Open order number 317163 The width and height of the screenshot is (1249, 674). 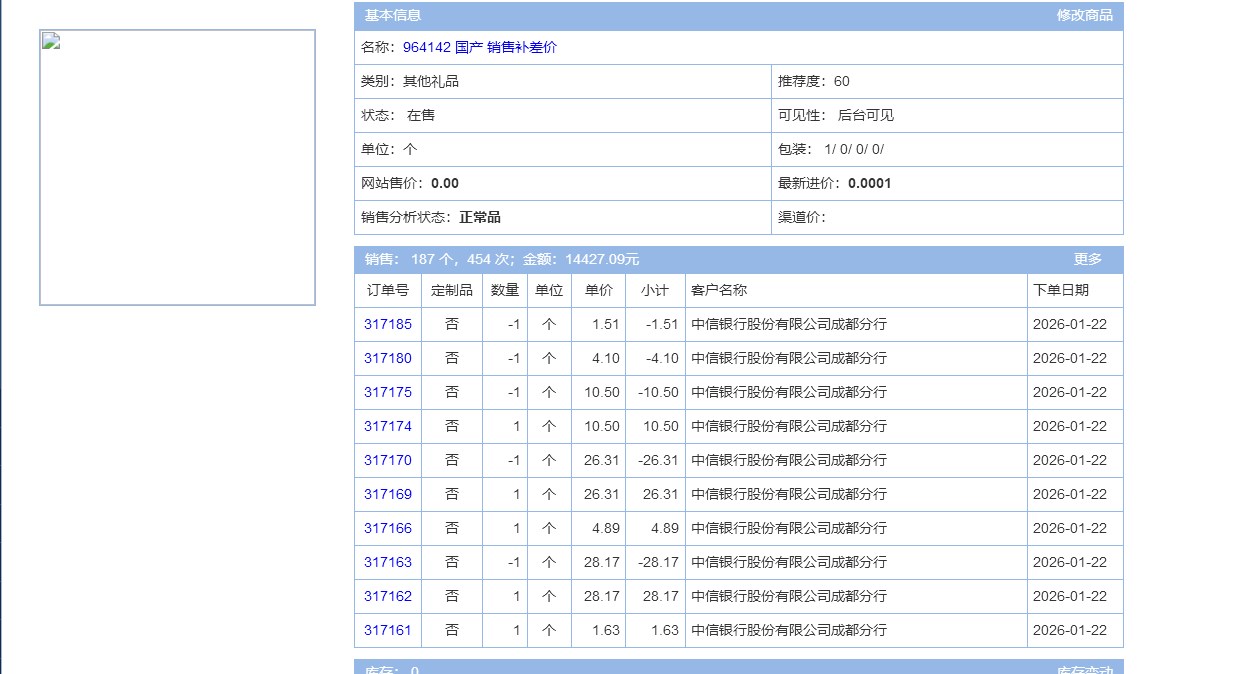click(387, 563)
